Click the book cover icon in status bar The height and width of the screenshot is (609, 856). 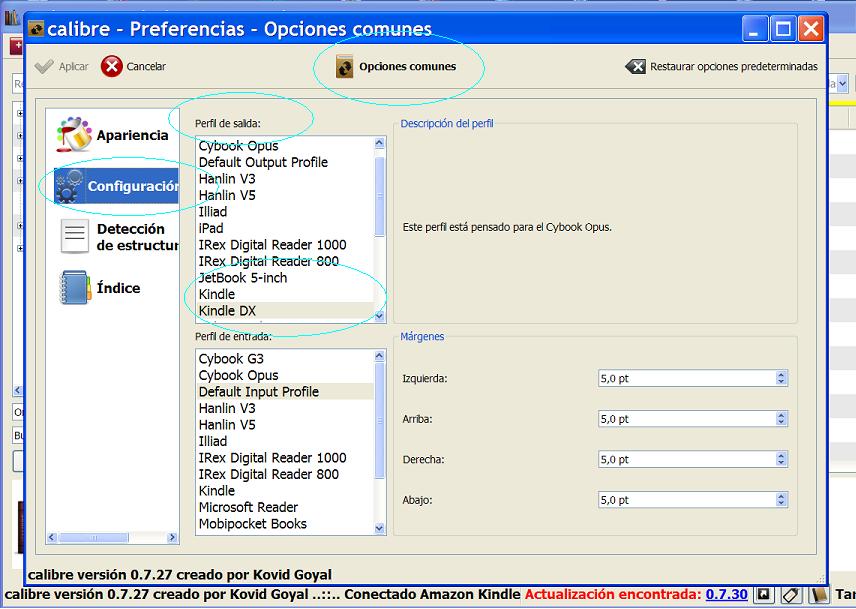click(817, 595)
